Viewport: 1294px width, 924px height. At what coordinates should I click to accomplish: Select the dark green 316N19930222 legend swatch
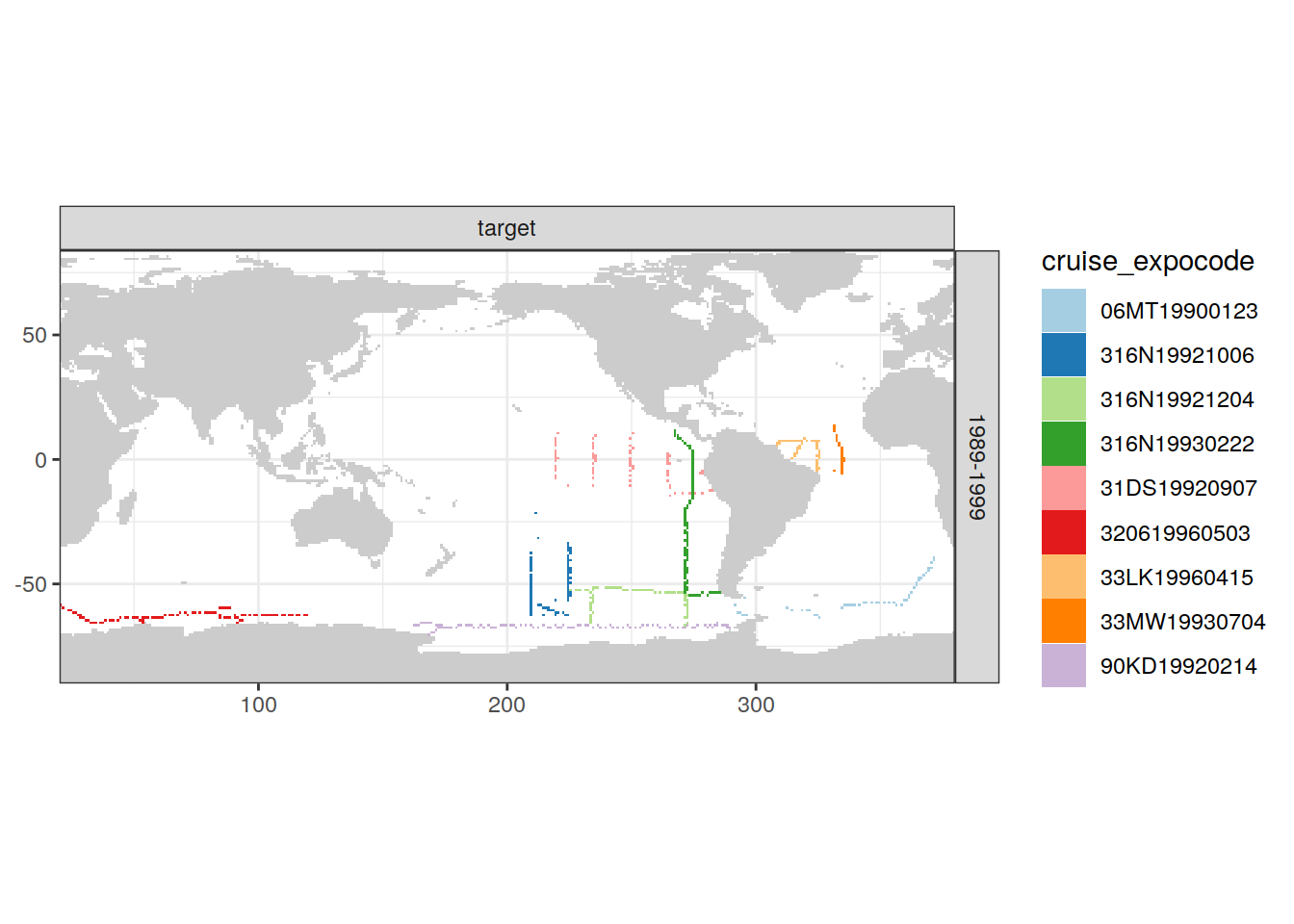click(1063, 444)
